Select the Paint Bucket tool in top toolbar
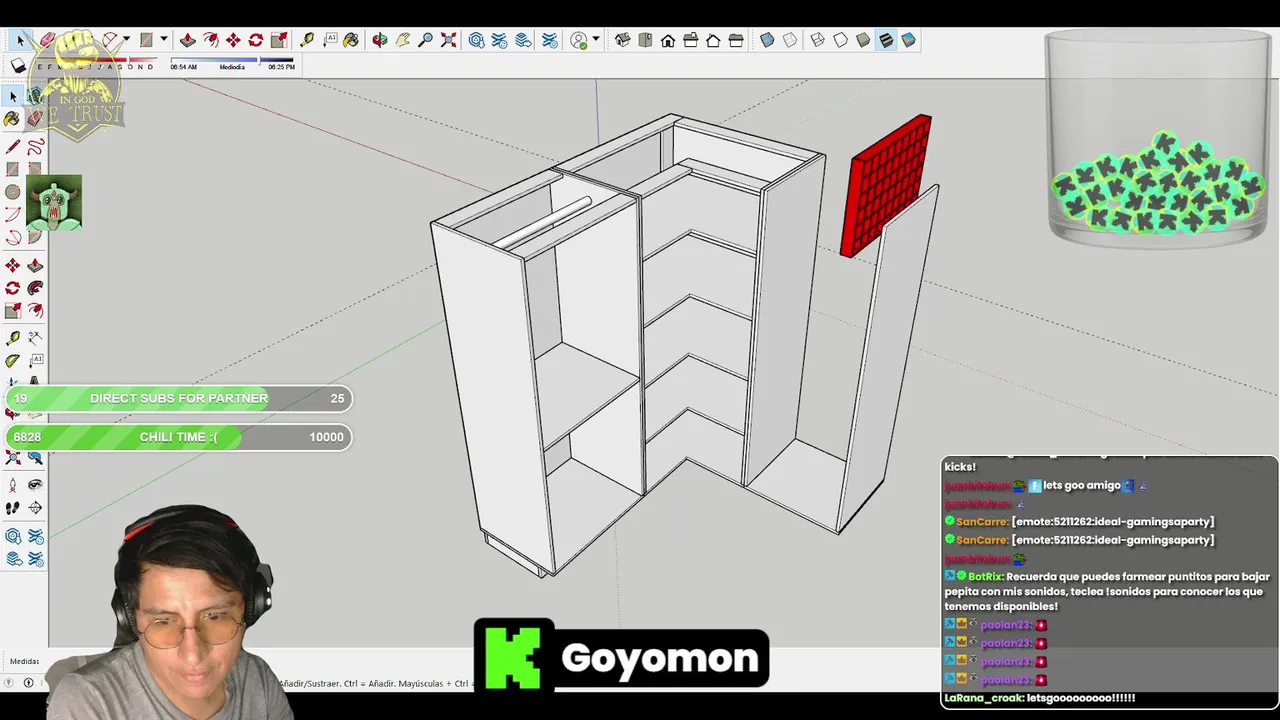The width and height of the screenshot is (1280, 720). coord(351,40)
